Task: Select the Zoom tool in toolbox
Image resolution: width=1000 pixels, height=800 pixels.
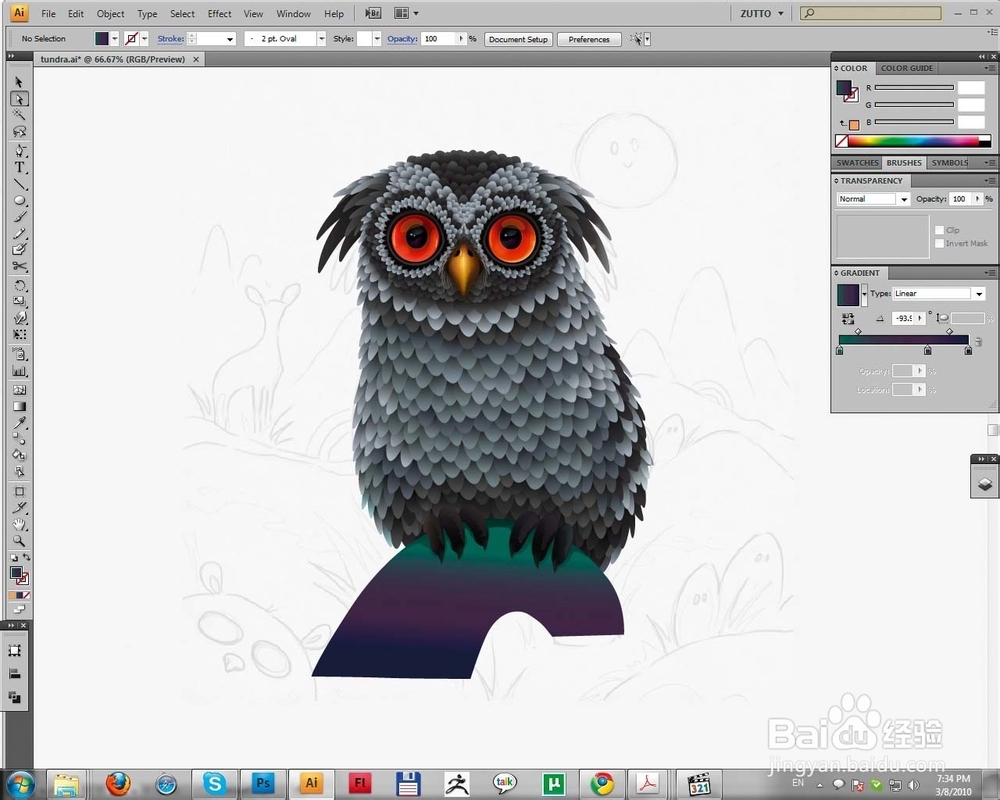Action: point(19,541)
